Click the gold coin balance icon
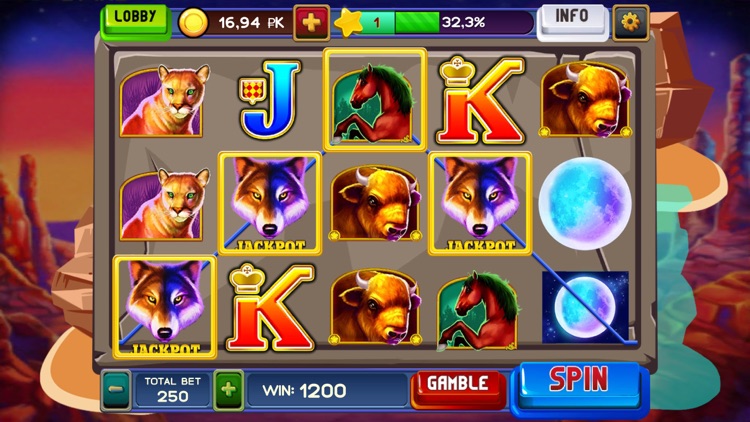The width and height of the screenshot is (750, 422). click(x=193, y=22)
